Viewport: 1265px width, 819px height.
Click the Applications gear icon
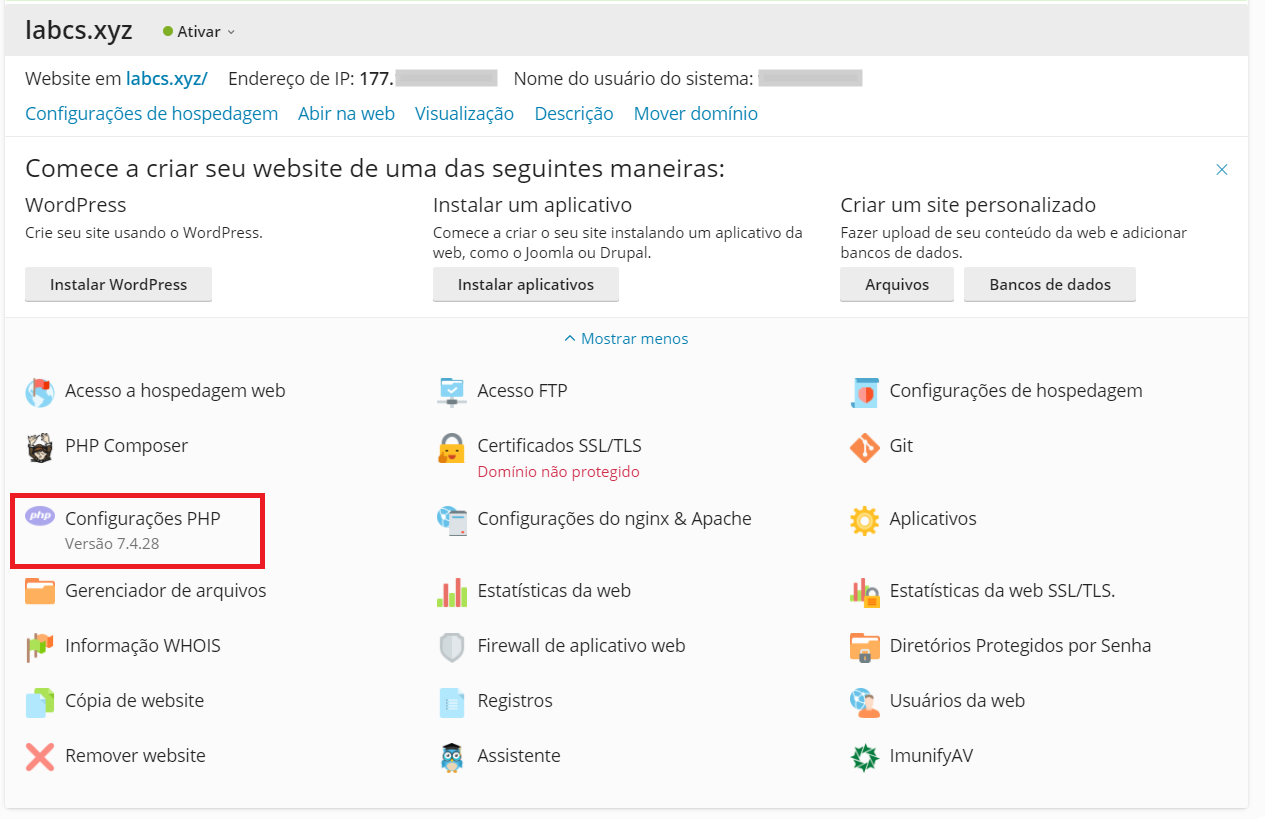click(864, 520)
